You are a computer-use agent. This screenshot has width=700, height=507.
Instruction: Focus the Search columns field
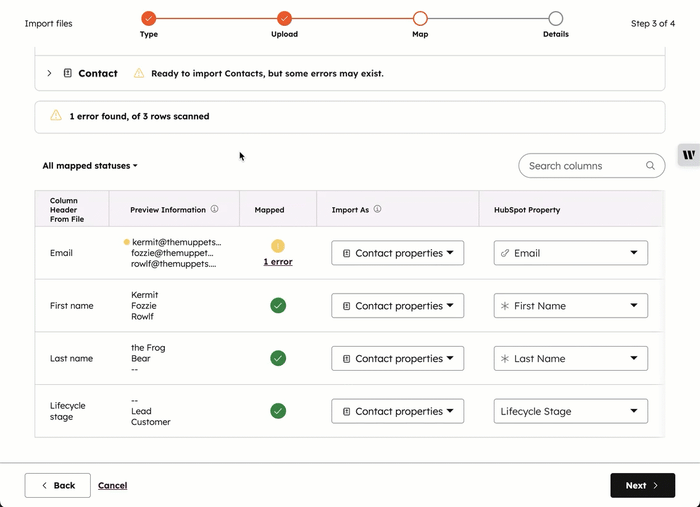click(x=592, y=166)
